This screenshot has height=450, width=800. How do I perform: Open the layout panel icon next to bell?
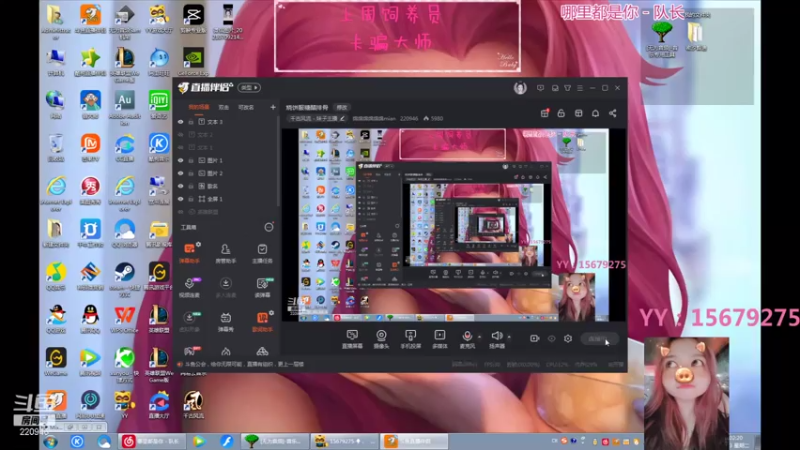pos(579,113)
